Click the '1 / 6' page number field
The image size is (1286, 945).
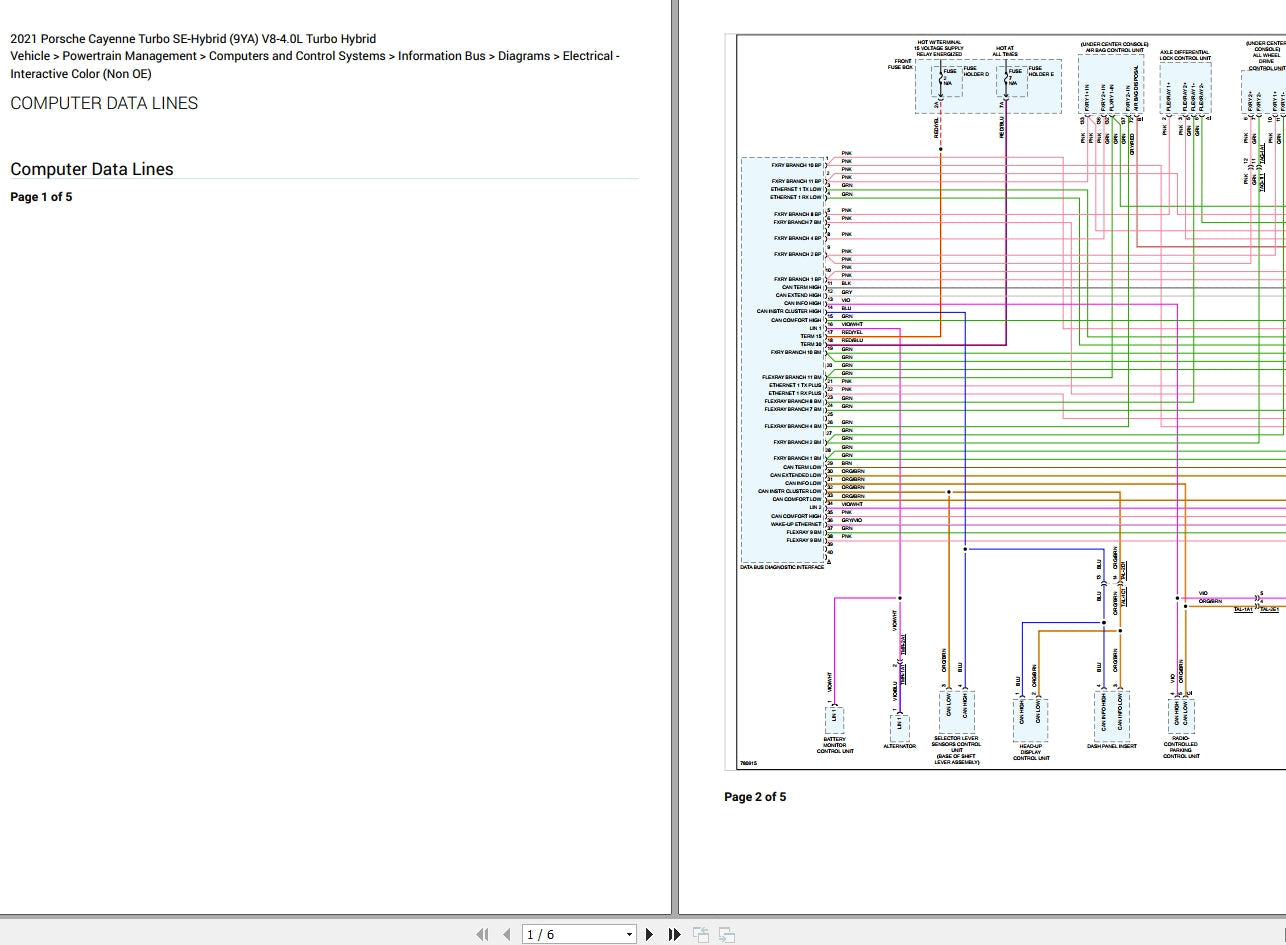pyautogui.click(x=570, y=934)
